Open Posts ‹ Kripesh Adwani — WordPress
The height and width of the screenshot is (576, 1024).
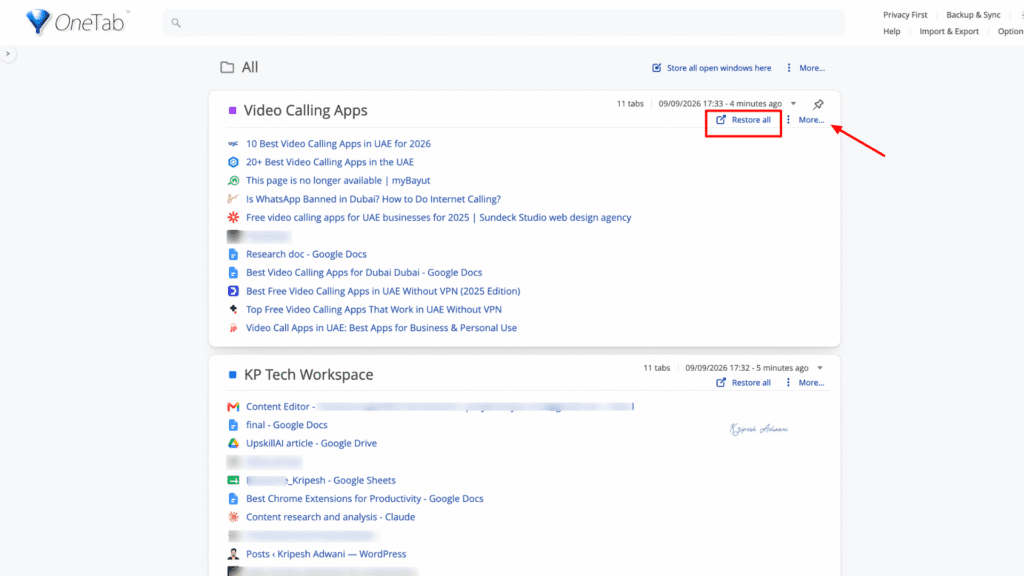point(326,554)
